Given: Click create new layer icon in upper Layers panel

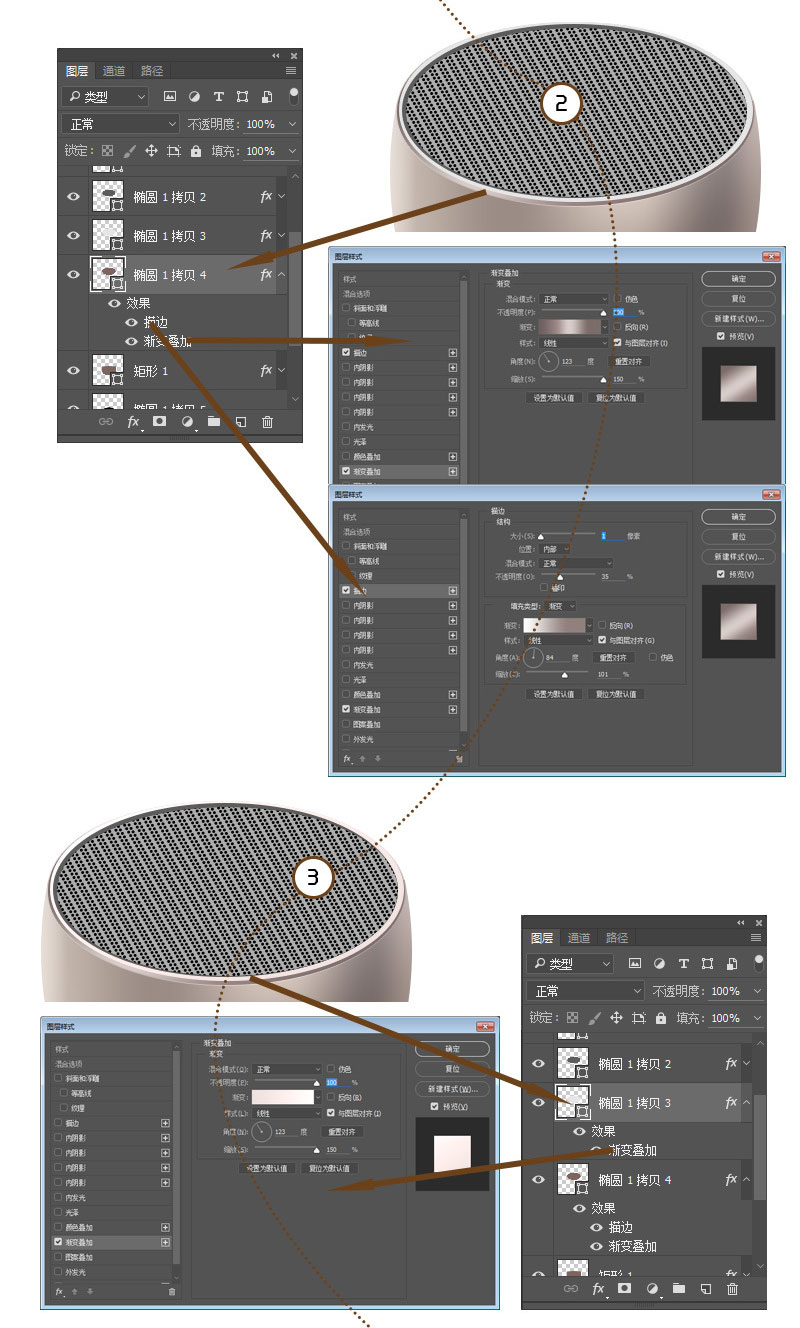Looking at the screenshot, I should coord(240,422).
